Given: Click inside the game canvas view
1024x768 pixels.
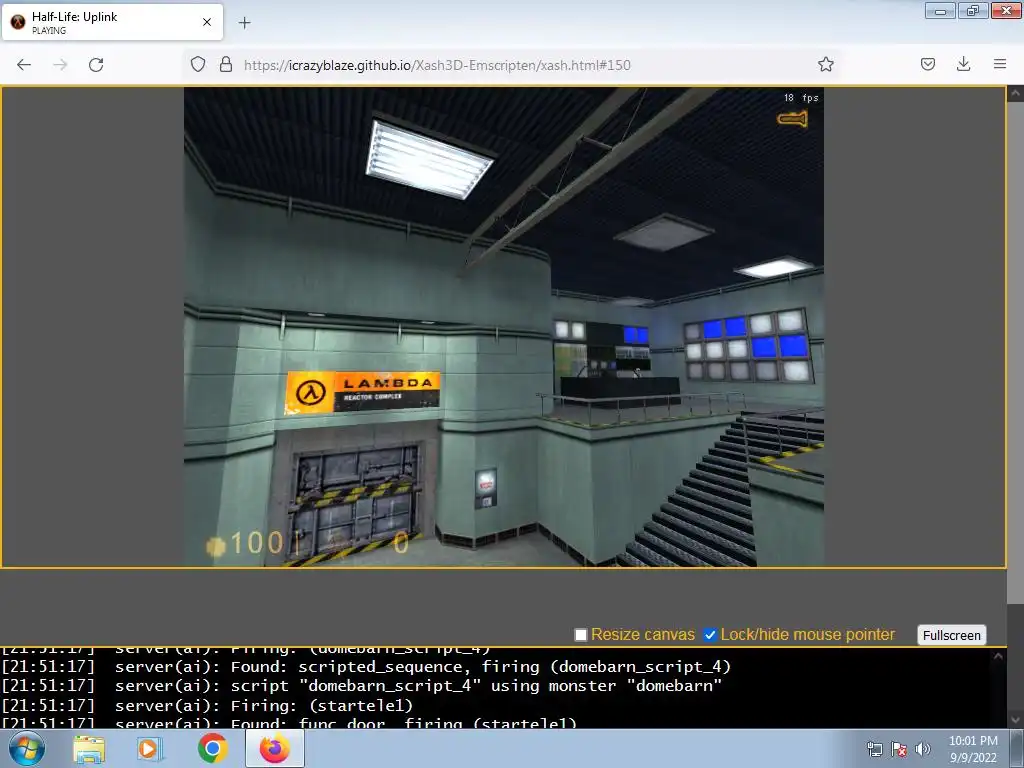Looking at the screenshot, I should click(504, 327).
